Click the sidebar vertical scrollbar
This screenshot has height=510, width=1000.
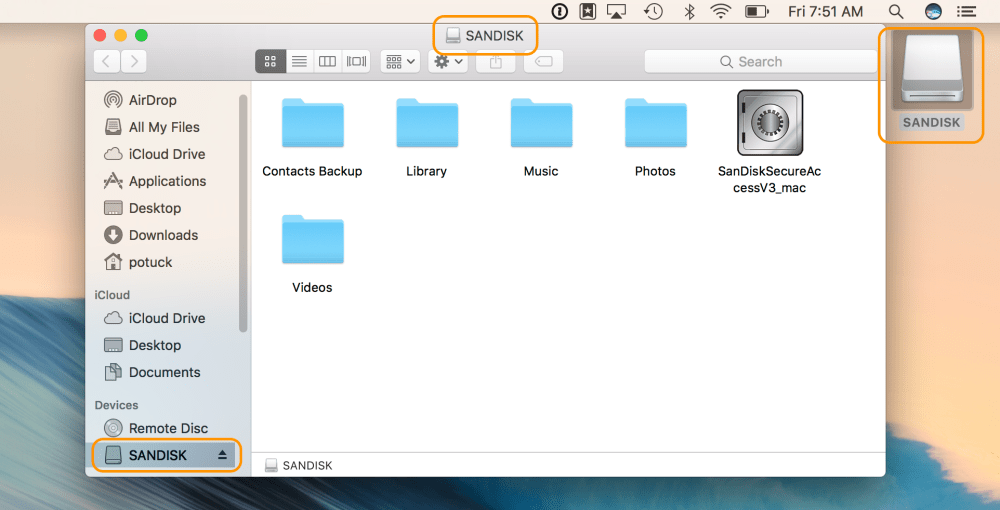pyautogui.click(x=243, y=210)
